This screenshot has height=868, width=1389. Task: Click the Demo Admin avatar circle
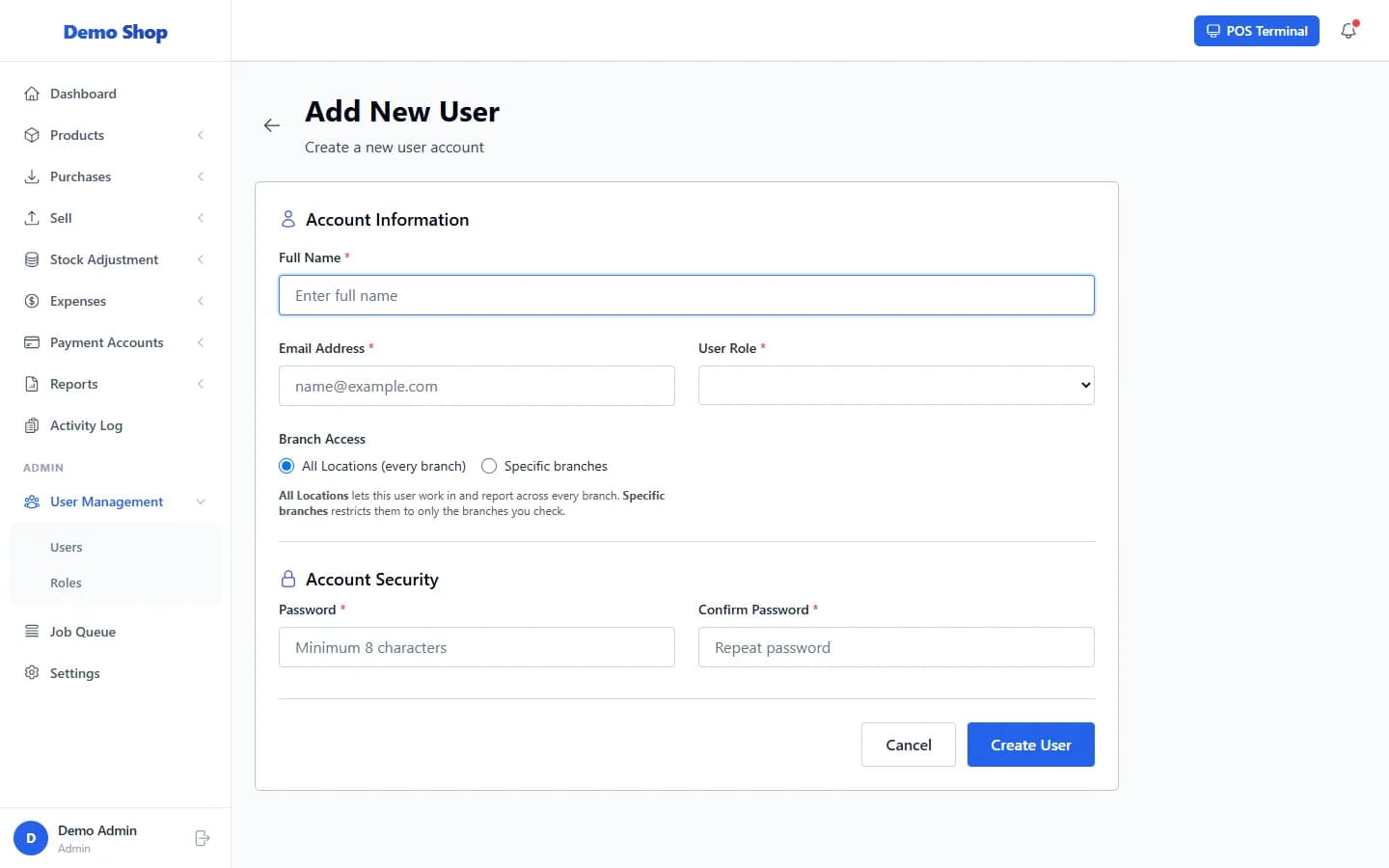tap(31, 838)
